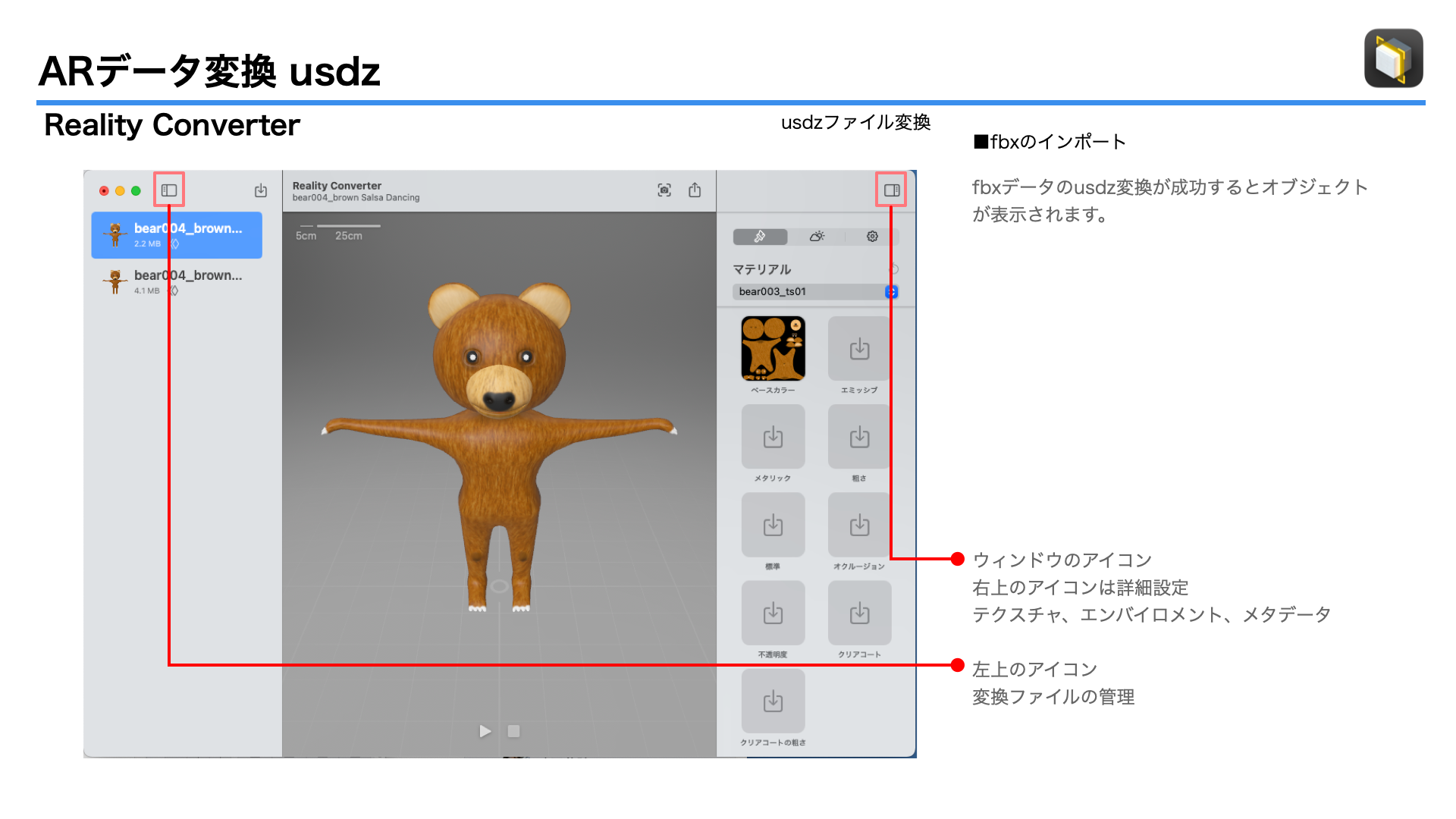The width and height of the screenshot is (1456, 819).
Task: Click the オクルージョン texture import slot
Action: coord(859,525)
